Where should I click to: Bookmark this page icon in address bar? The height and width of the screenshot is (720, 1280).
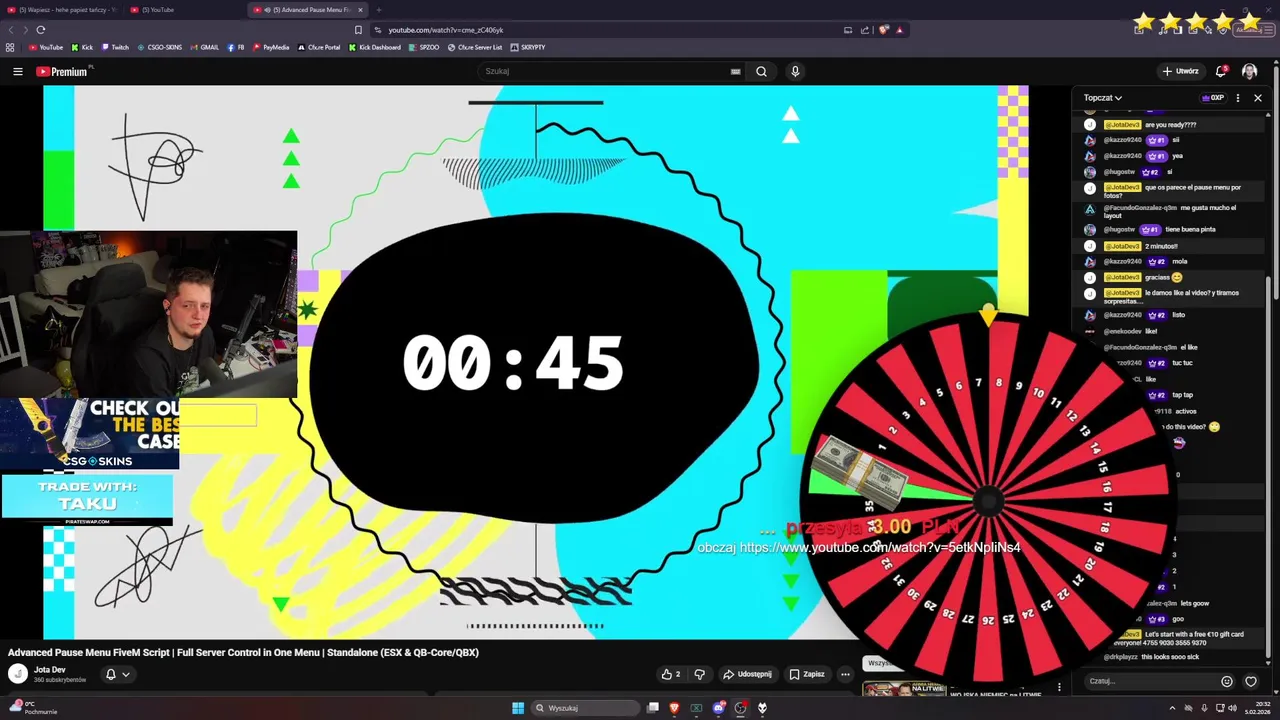pyautogui.click(x=358, y=30)
